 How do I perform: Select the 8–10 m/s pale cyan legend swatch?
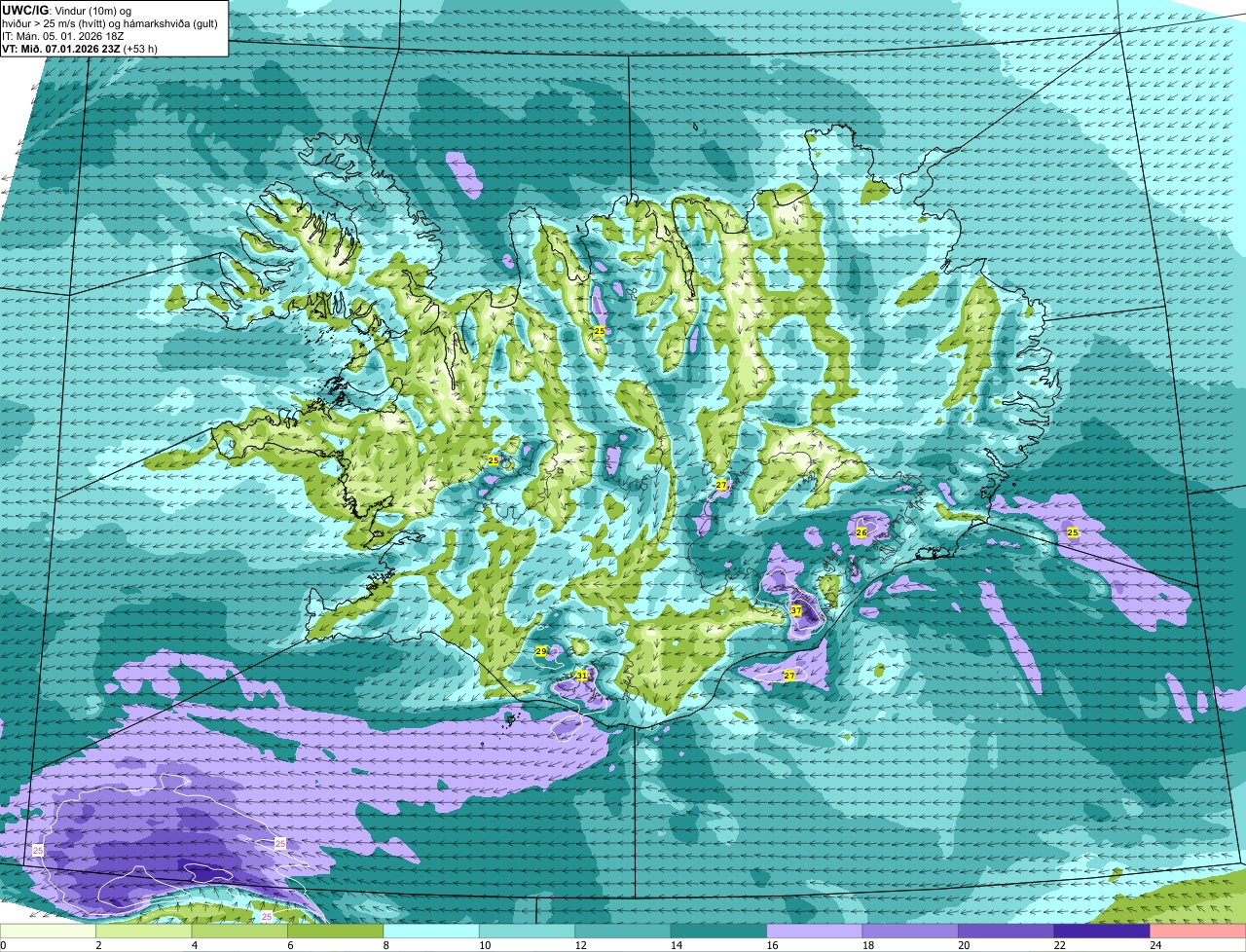tap(431, 932)
